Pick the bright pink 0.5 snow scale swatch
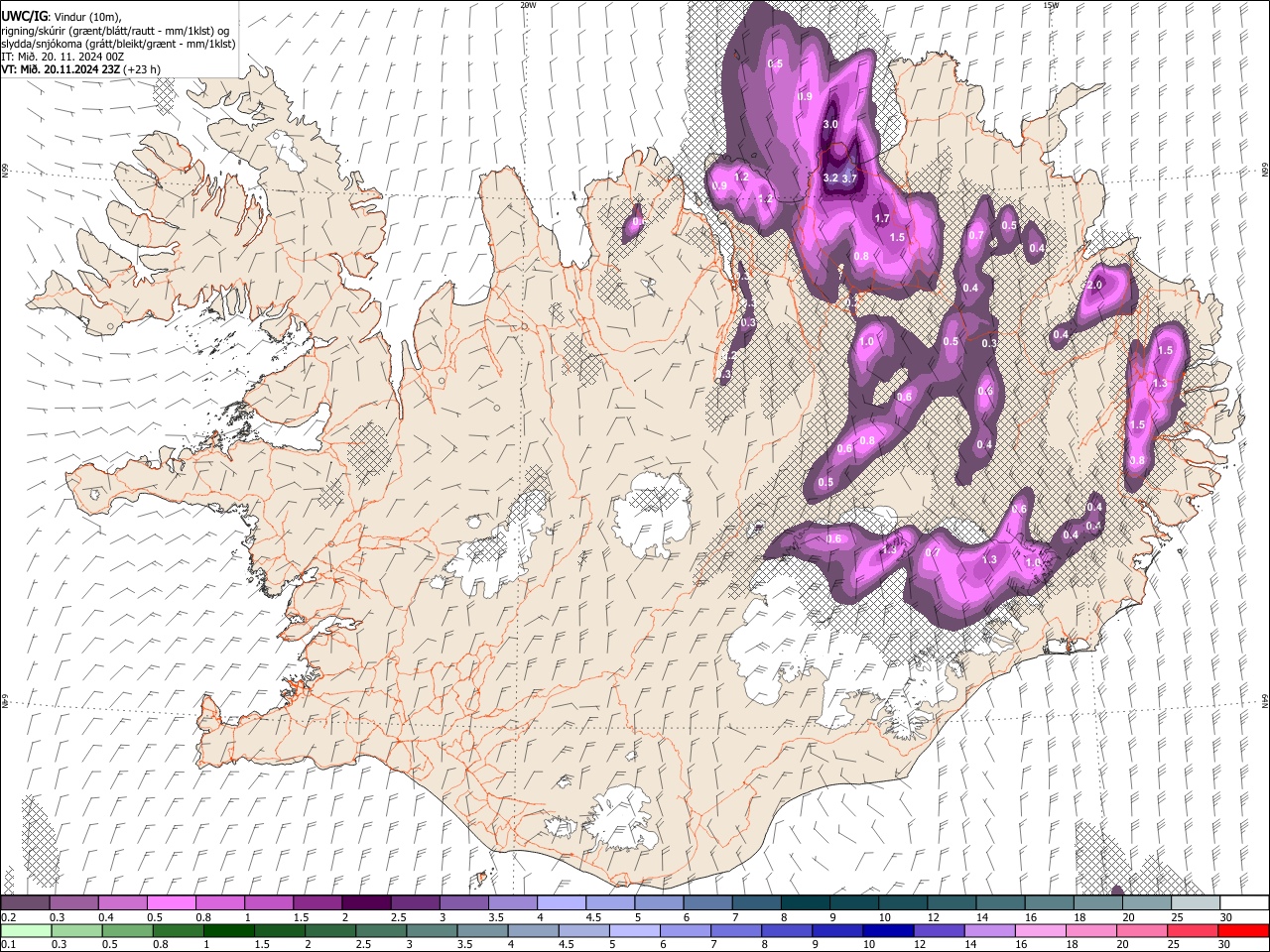The height and width of the screenshot is (952, 1270). pyautogui.click(x=171, y=903)
